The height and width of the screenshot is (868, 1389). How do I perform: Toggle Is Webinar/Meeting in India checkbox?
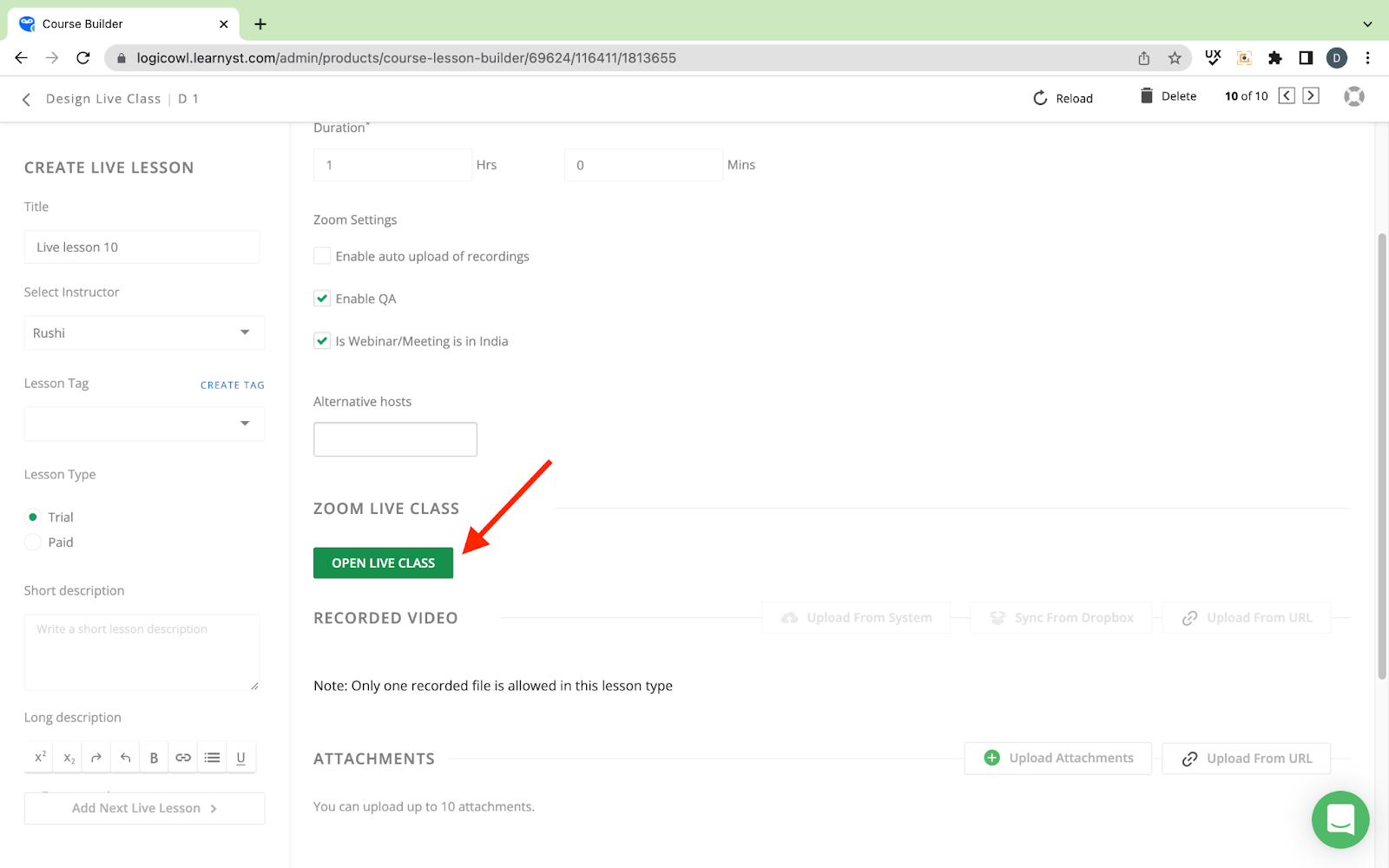click(322, 341)
